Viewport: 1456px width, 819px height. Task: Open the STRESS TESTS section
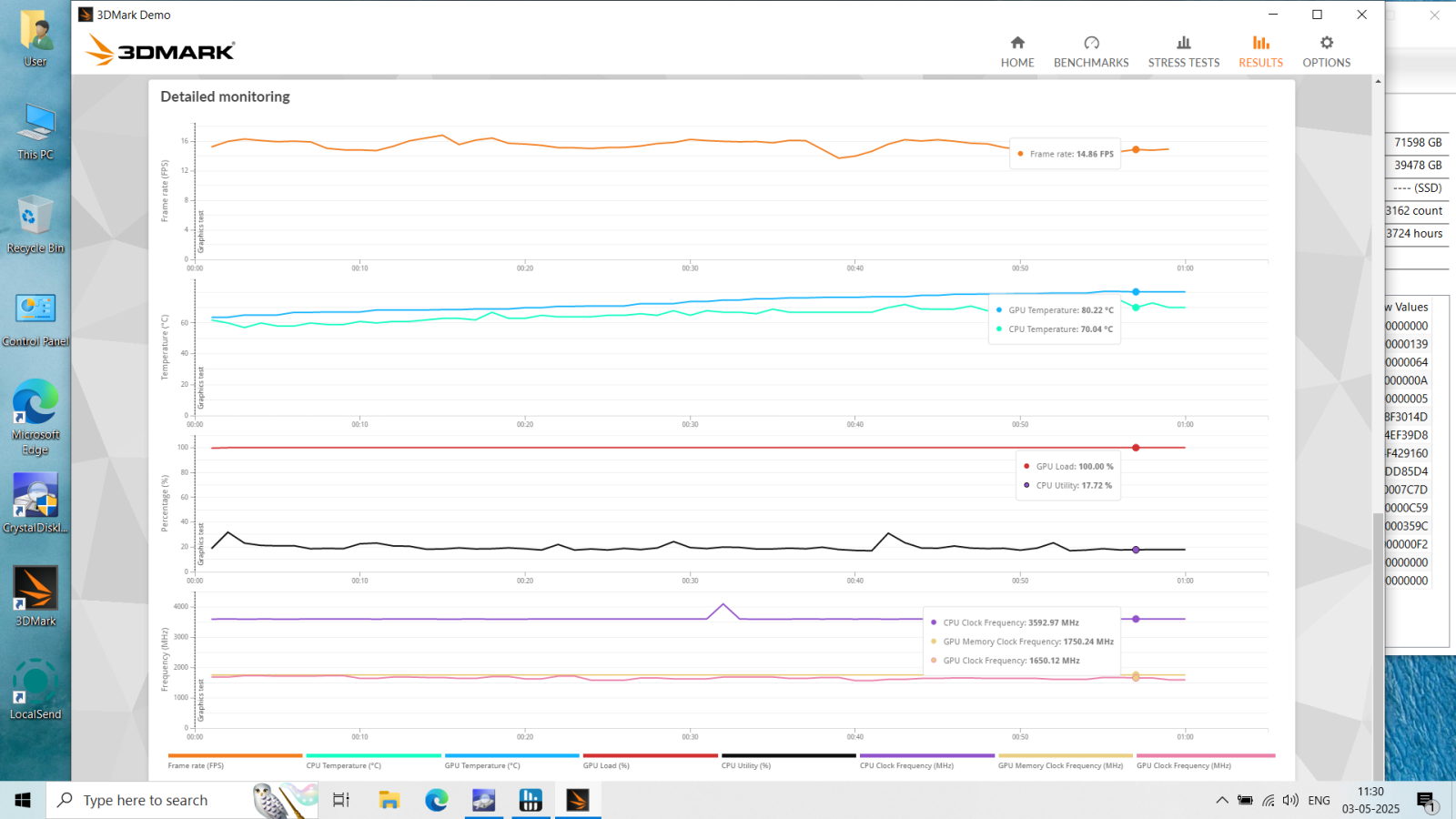(1183, 53)
